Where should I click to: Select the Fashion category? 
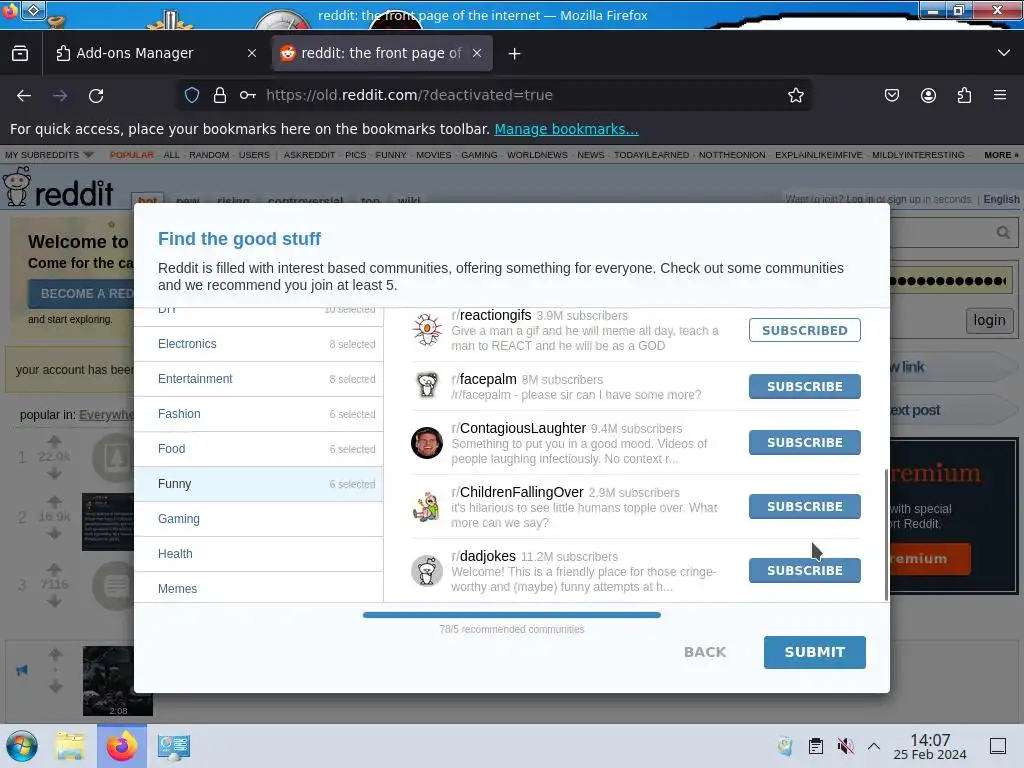(x=259, y=414)
